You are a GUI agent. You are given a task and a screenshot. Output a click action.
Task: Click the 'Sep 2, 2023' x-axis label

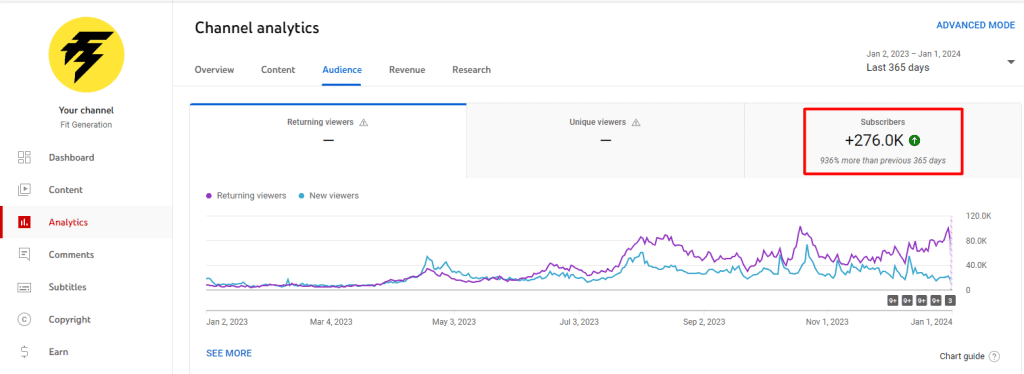(704, 322)
